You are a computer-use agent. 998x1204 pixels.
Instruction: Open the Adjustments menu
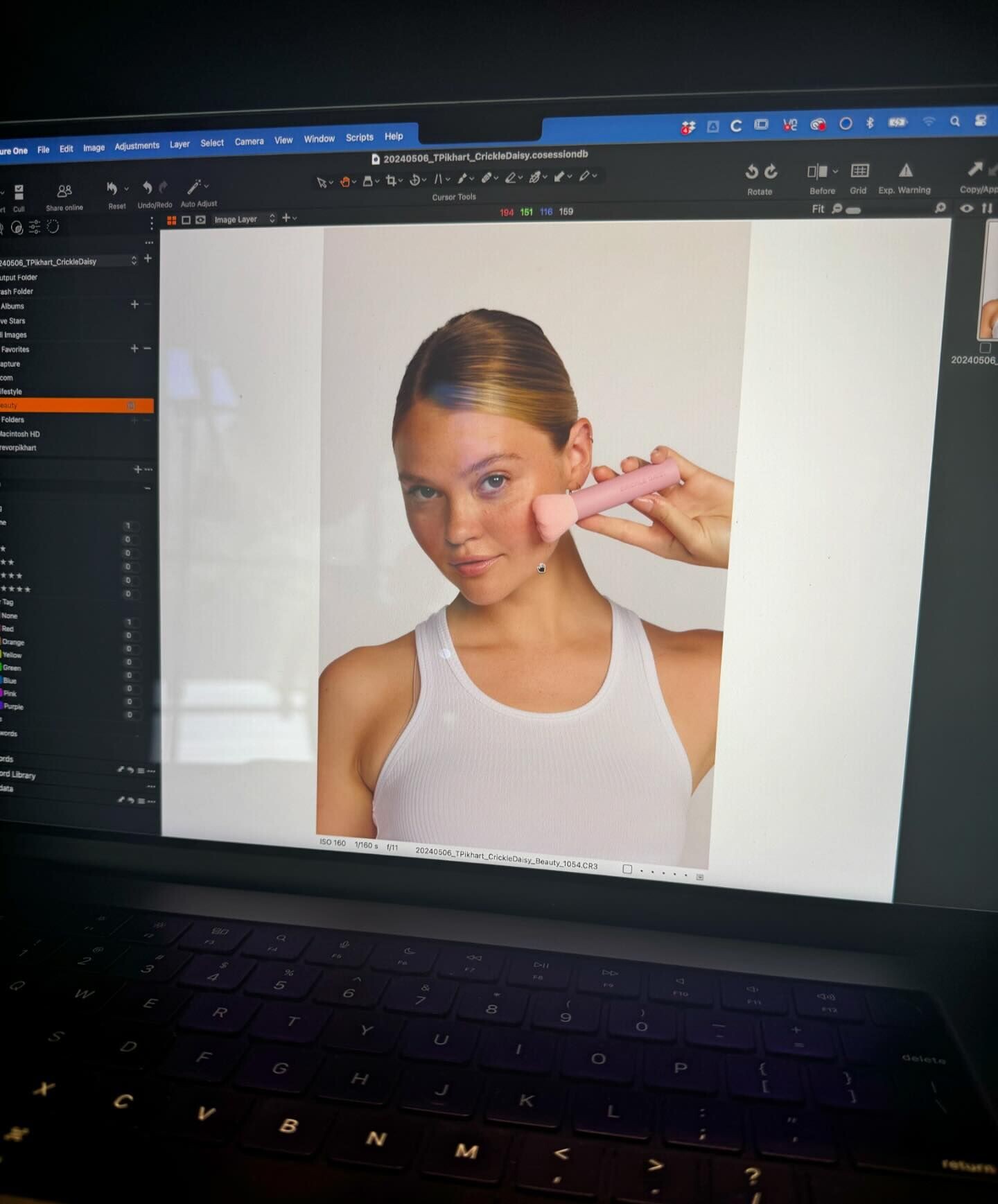pos(137,146)
